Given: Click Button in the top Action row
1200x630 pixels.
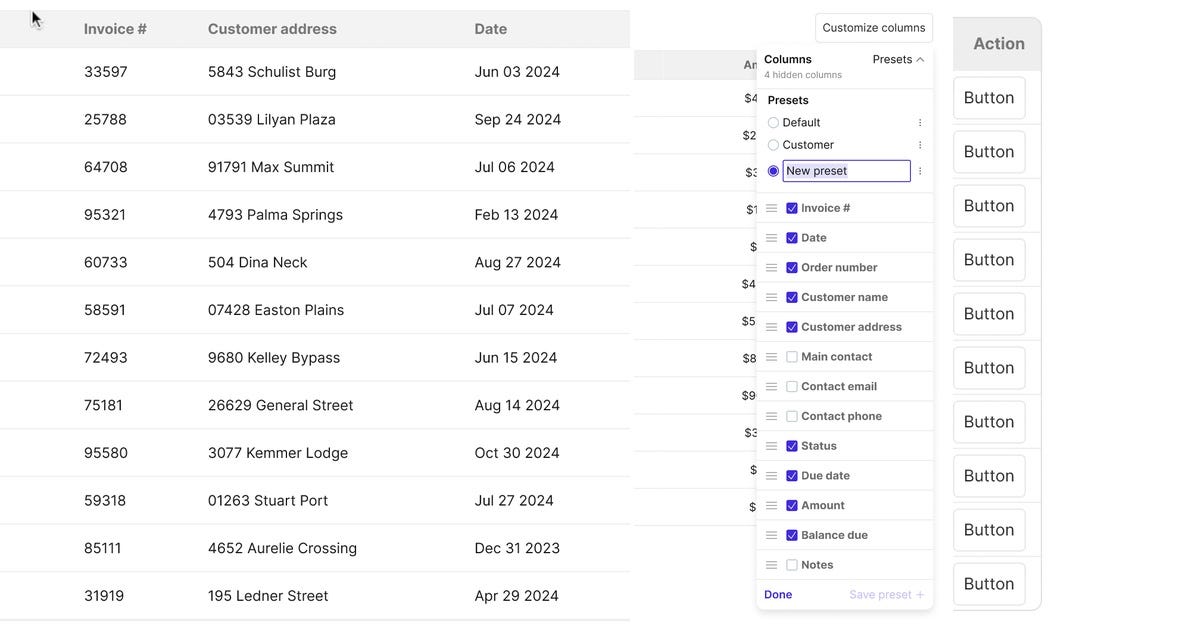Looking at the screenshot, I should pyautogui.click(x=988, y=97).
